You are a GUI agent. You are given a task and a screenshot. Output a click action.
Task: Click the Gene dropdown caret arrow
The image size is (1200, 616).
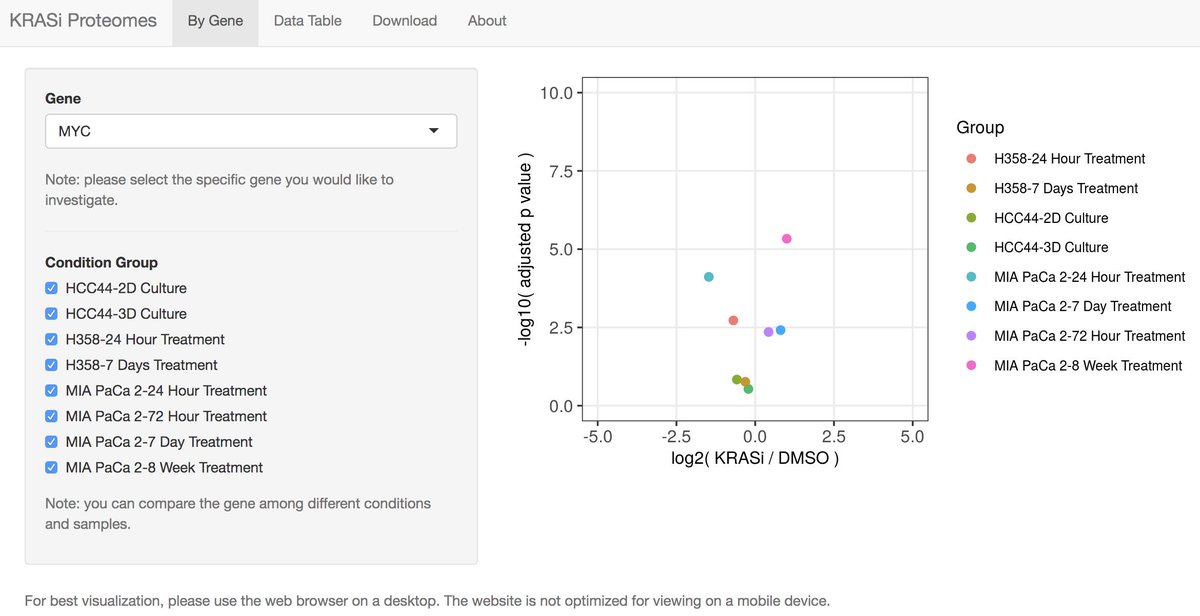434,131
